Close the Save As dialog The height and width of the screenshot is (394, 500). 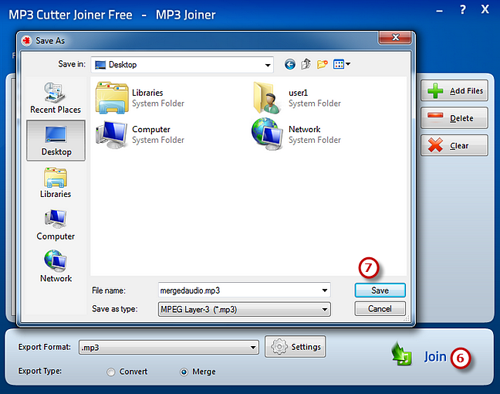click(395, 37)
